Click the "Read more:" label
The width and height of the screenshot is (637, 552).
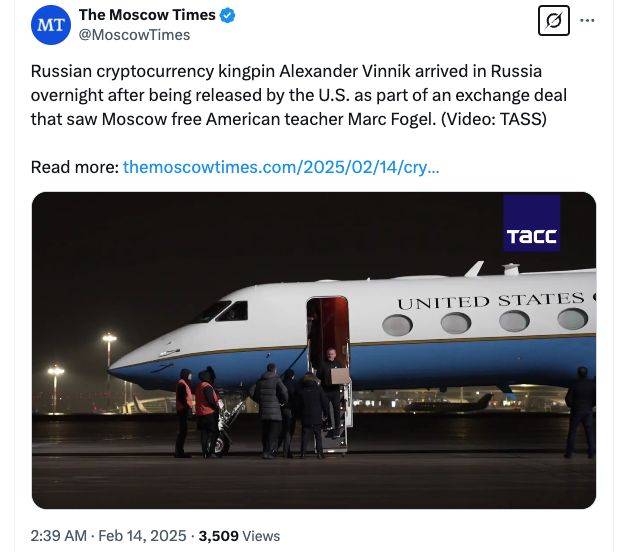pos(74,167)
